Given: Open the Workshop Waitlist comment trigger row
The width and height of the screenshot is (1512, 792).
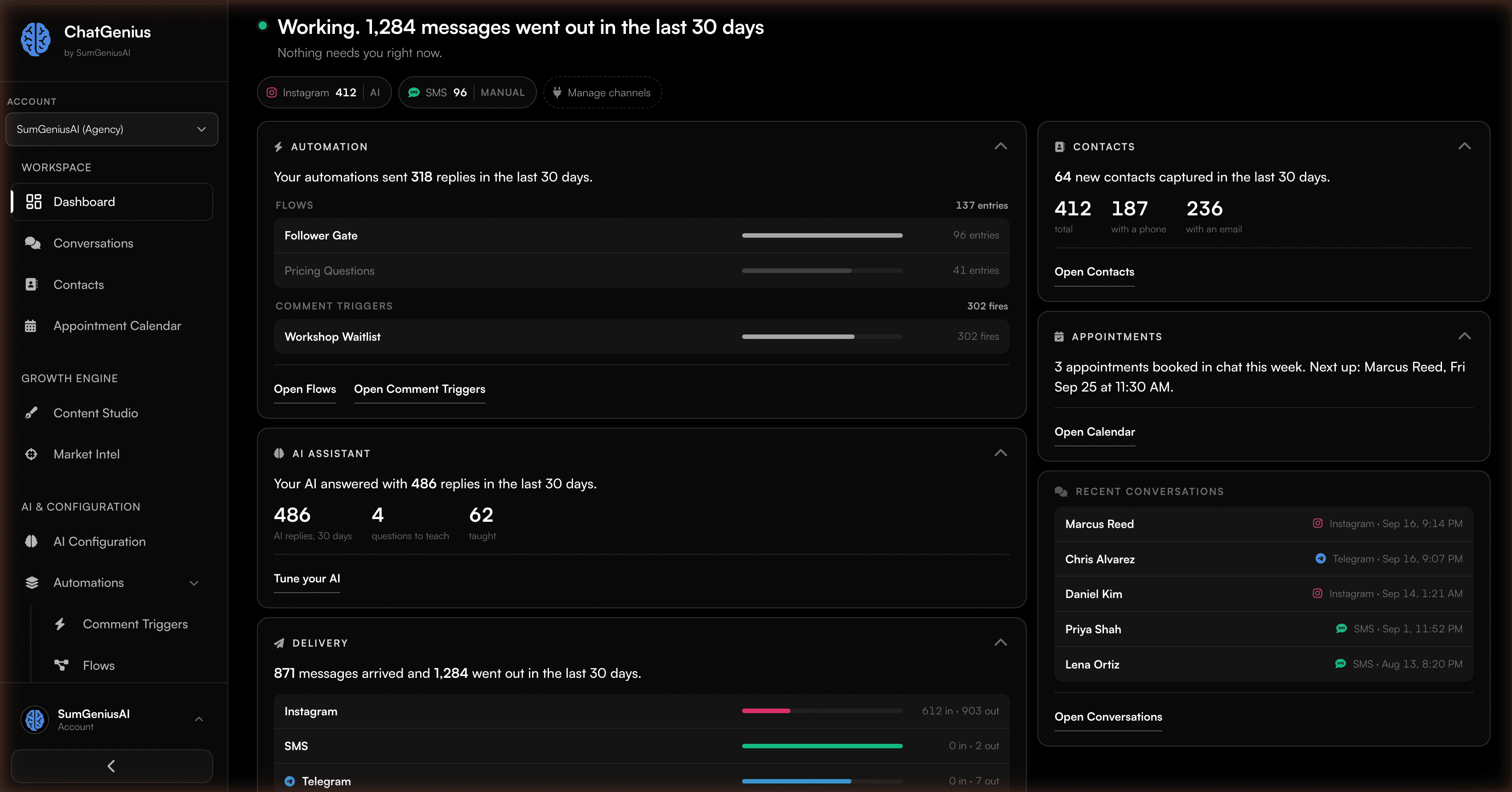Looking at the screenshot, I should pos(641,336).
